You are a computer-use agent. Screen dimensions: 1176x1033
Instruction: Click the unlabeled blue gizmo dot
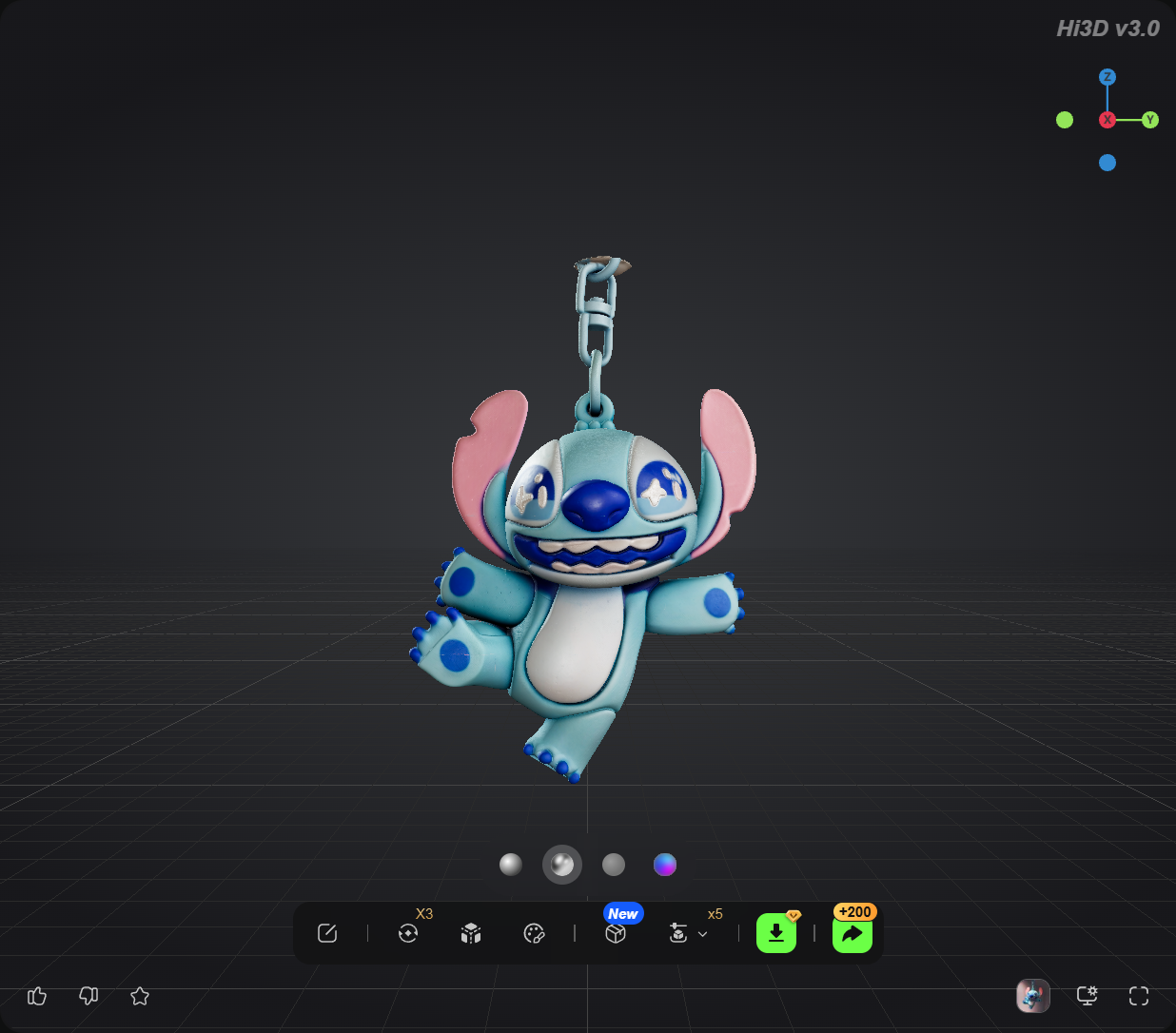(1107, 163)
